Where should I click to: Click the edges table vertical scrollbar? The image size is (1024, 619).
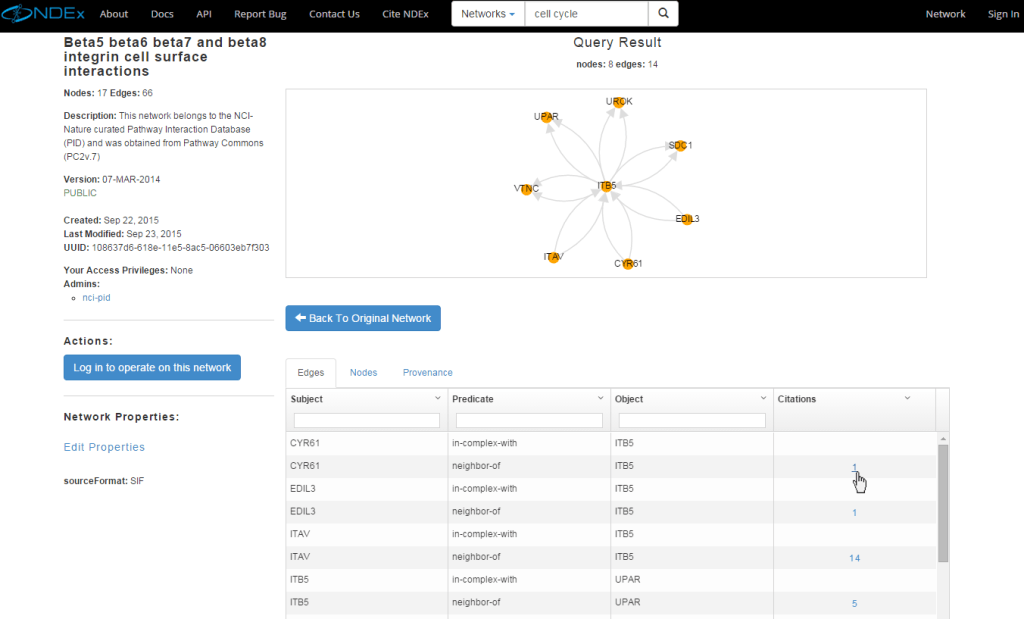(x=943, y=503)
